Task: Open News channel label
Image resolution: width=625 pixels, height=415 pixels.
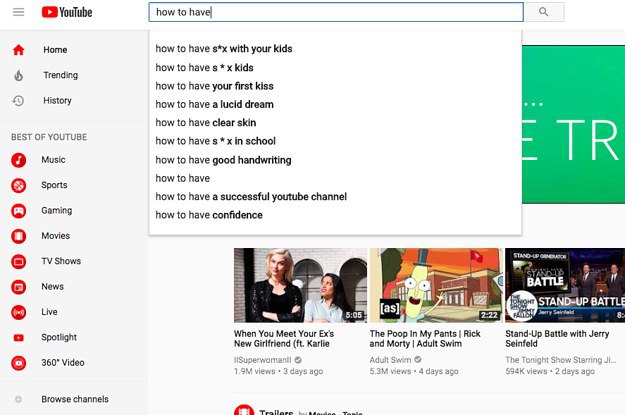Action: click(x=53, y=286)
